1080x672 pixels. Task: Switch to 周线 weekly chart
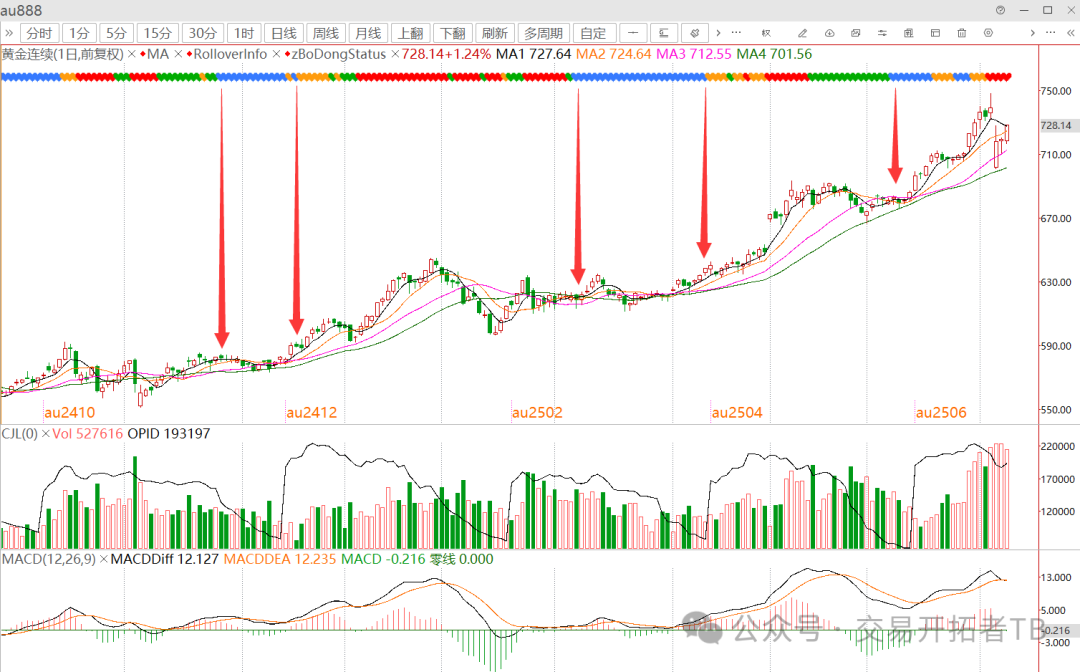pos(326,33)
